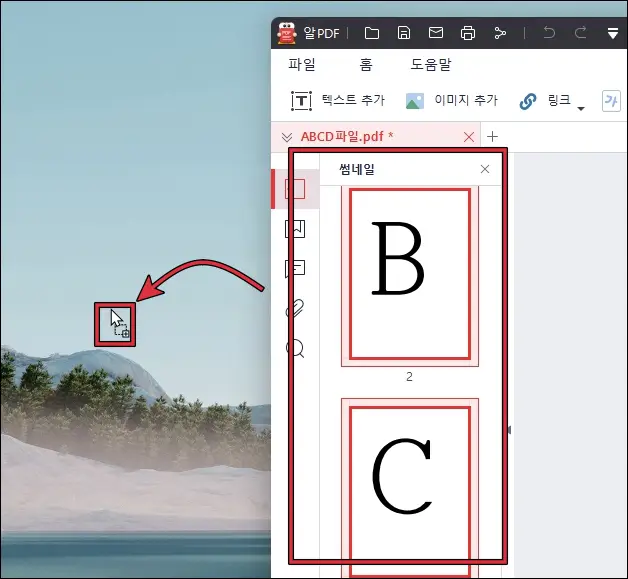Save the document with the floppy icon
This screenshot has width=628, height=579.
click(404, 33)
